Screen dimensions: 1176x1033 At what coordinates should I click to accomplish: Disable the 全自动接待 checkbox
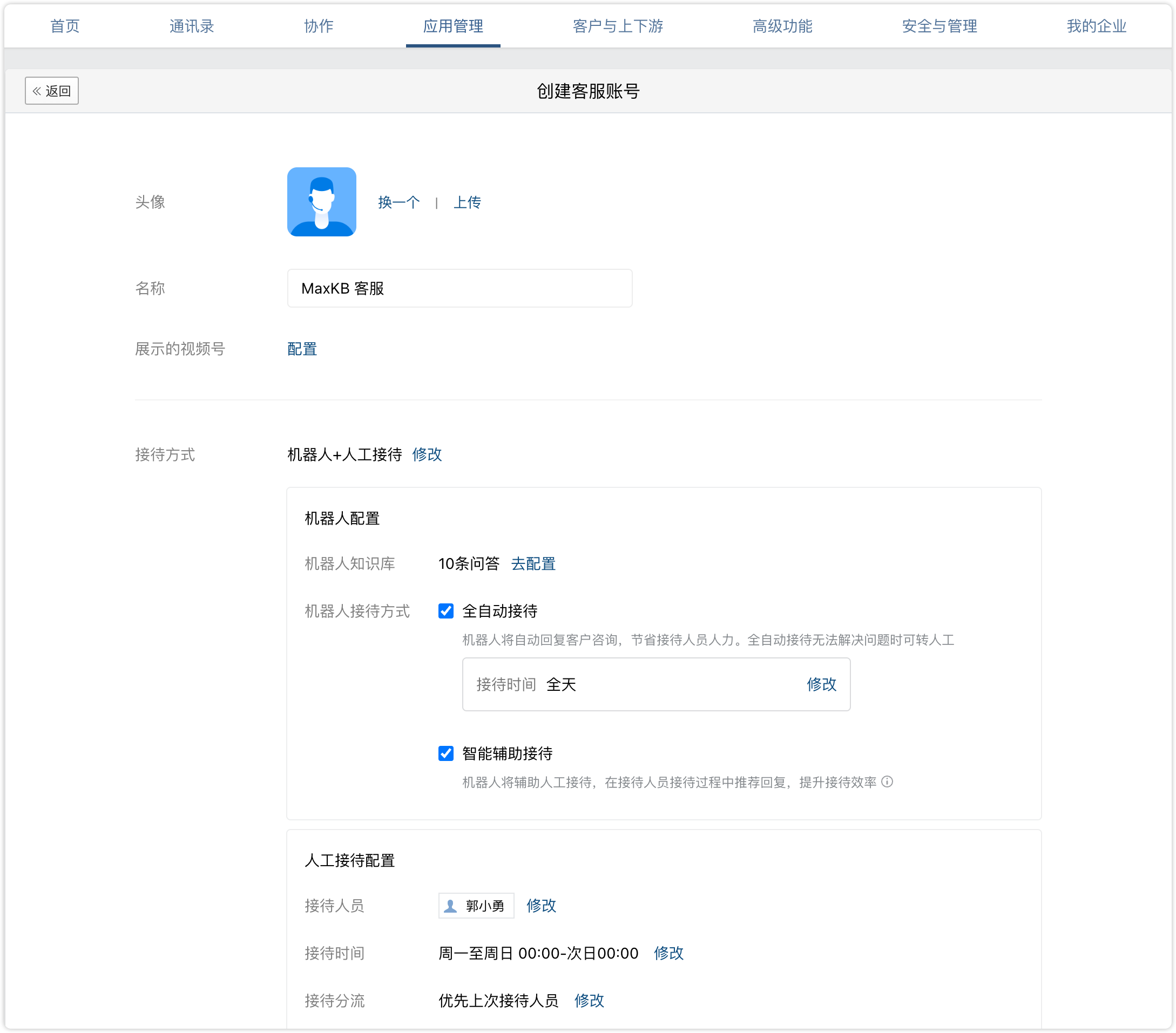pos(445,611)
